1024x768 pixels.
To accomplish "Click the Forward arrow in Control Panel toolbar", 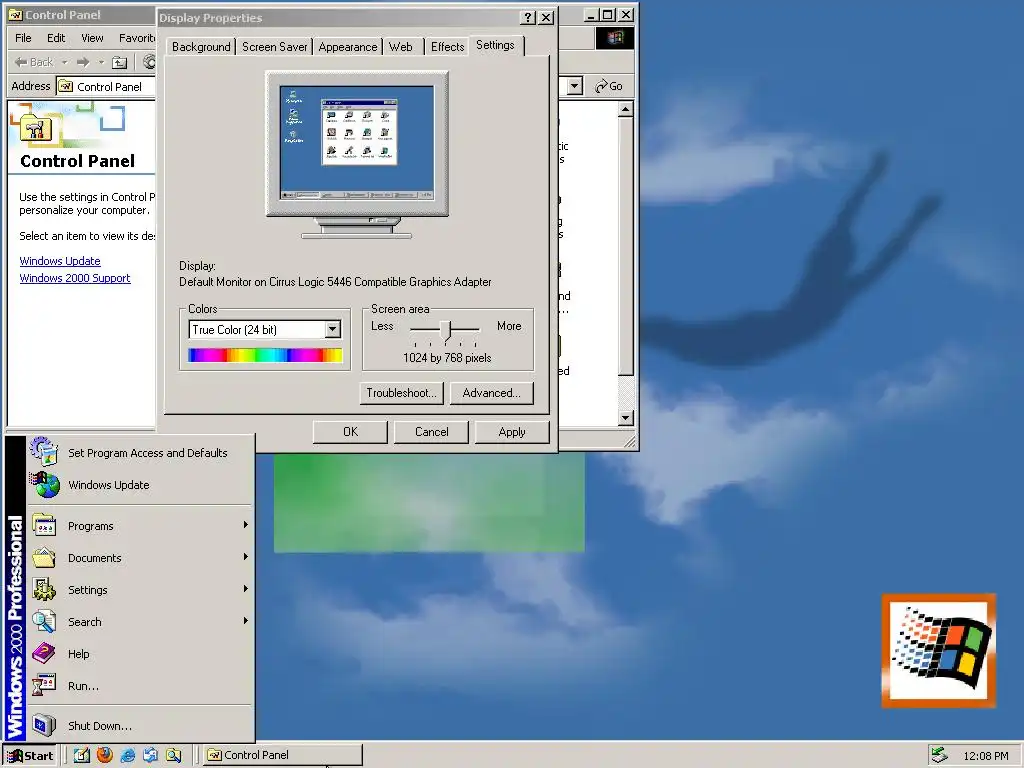I will tap(83, 62).
